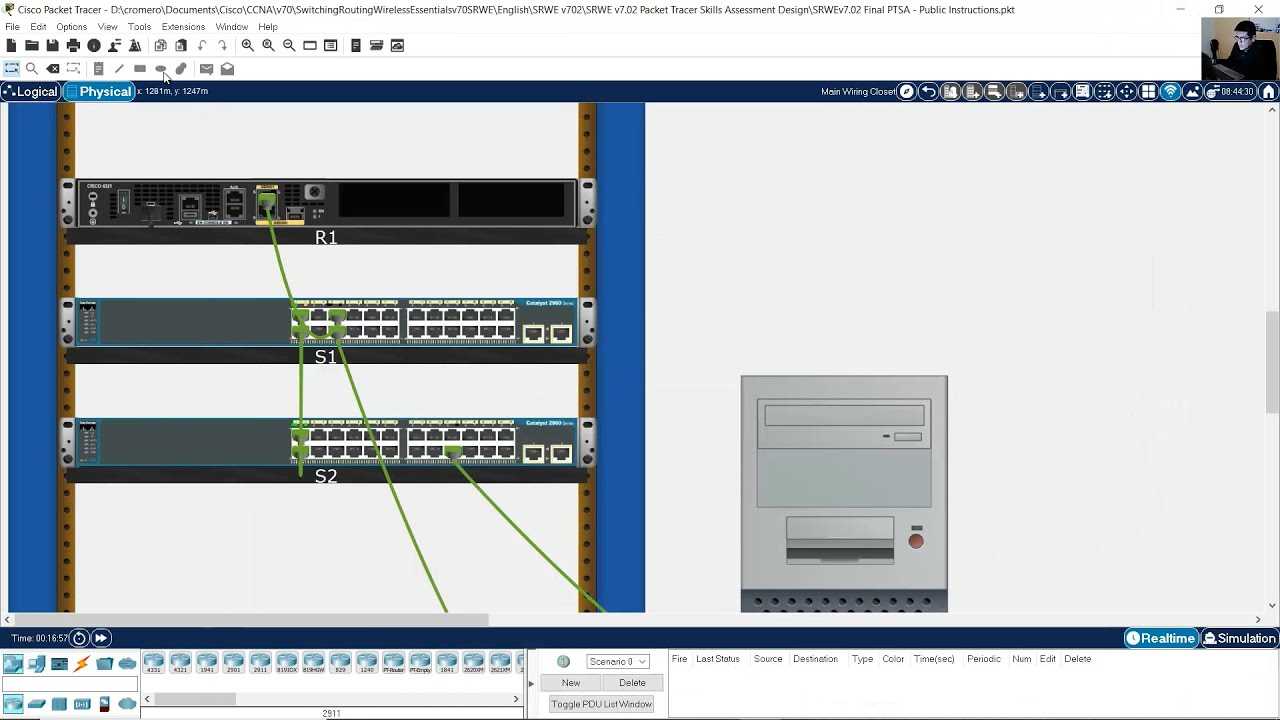Image resolution: width=1280 pixels, height=720 pixels.
Task: Click the Navigation compass icon
Action: 907,91
